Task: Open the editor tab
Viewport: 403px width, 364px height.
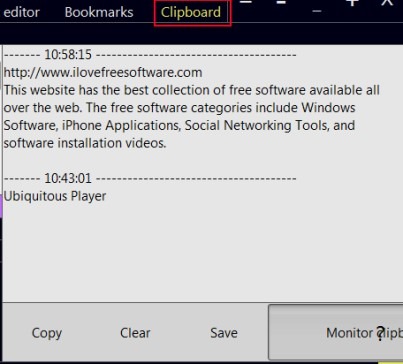Action: pyautogui.click(x=21, y=12)
